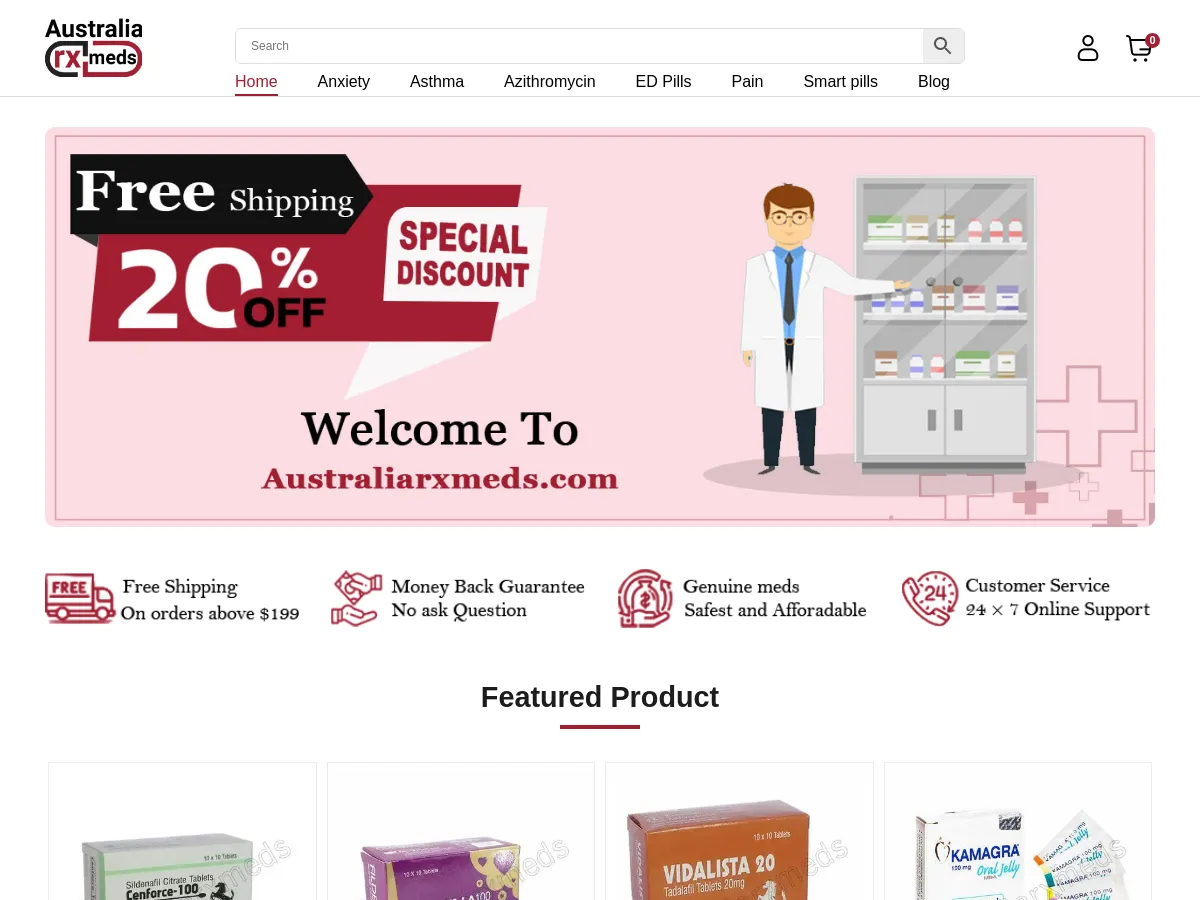Click the search magnifier button

pyautogui.click(x=943, y=46)
